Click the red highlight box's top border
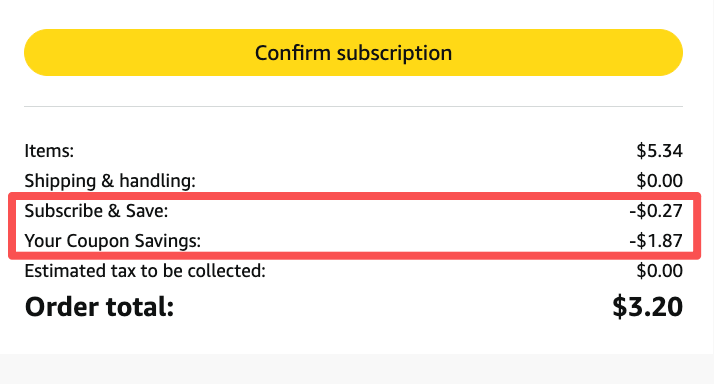 [354, 196]
